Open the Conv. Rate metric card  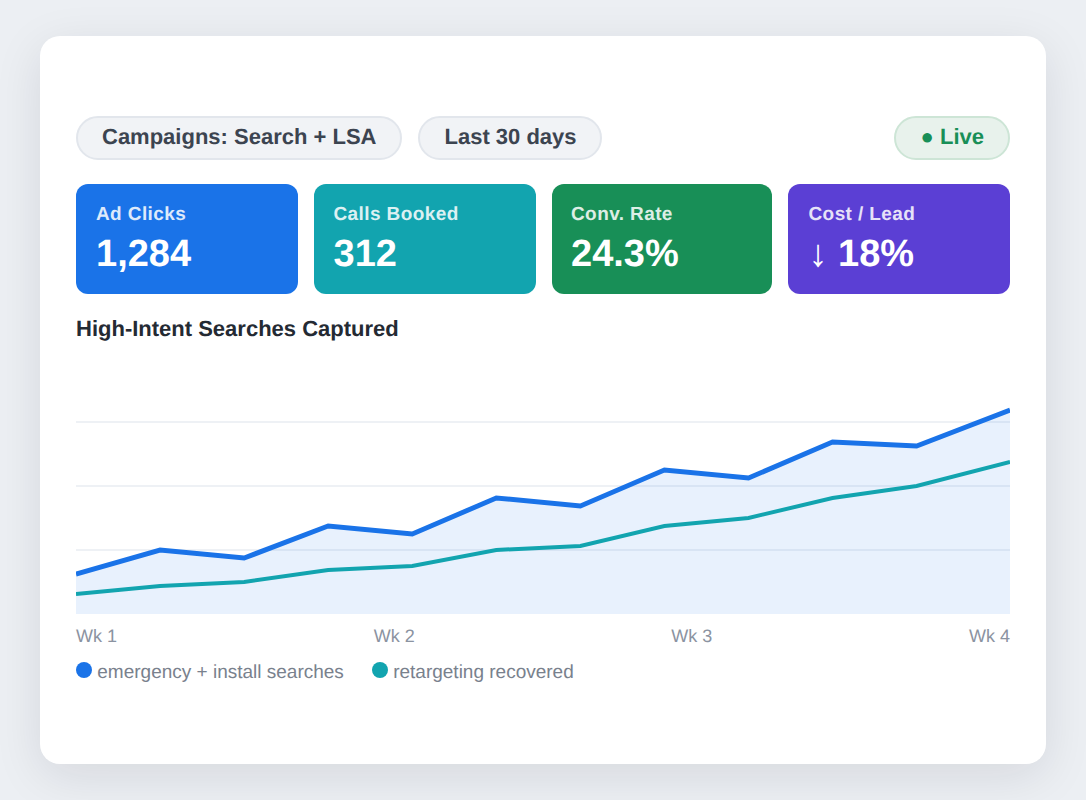661,238
